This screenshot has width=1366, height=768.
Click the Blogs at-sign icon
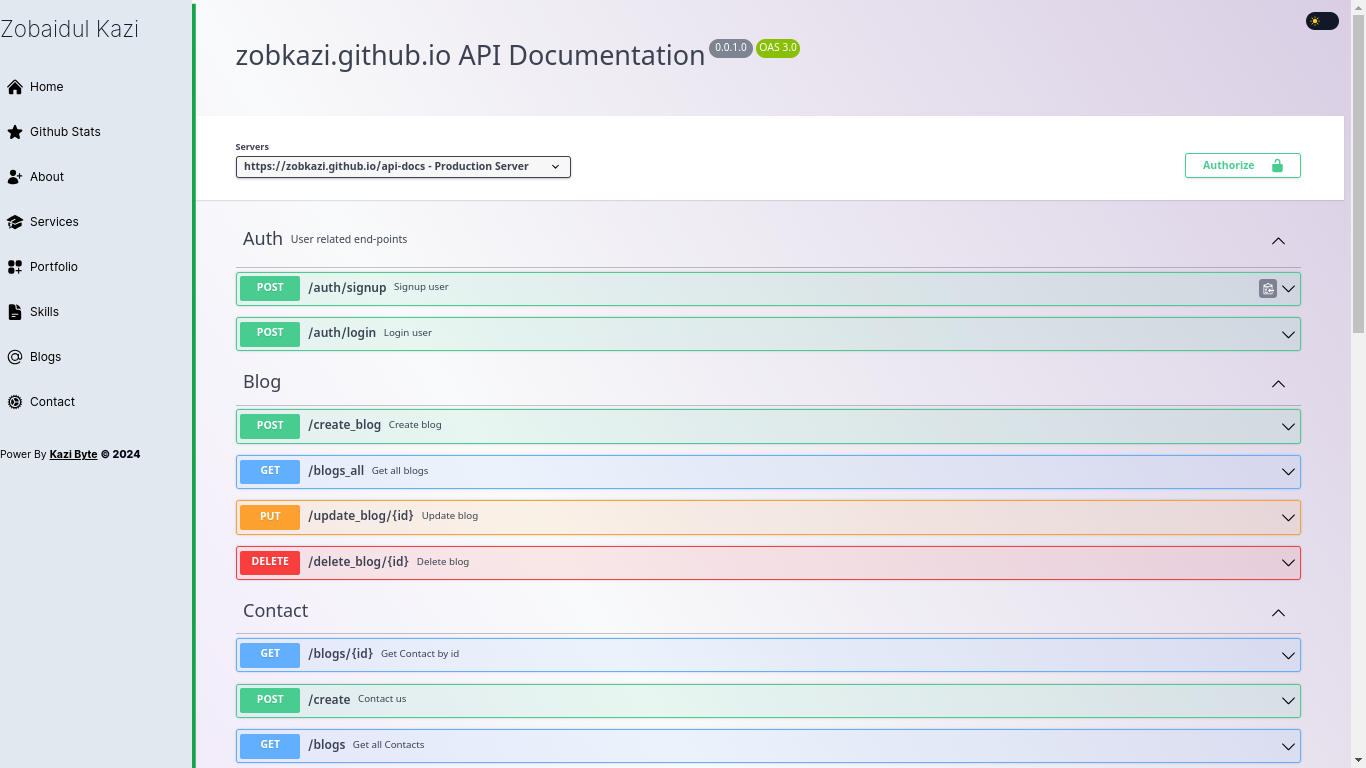tap(15, 357)
